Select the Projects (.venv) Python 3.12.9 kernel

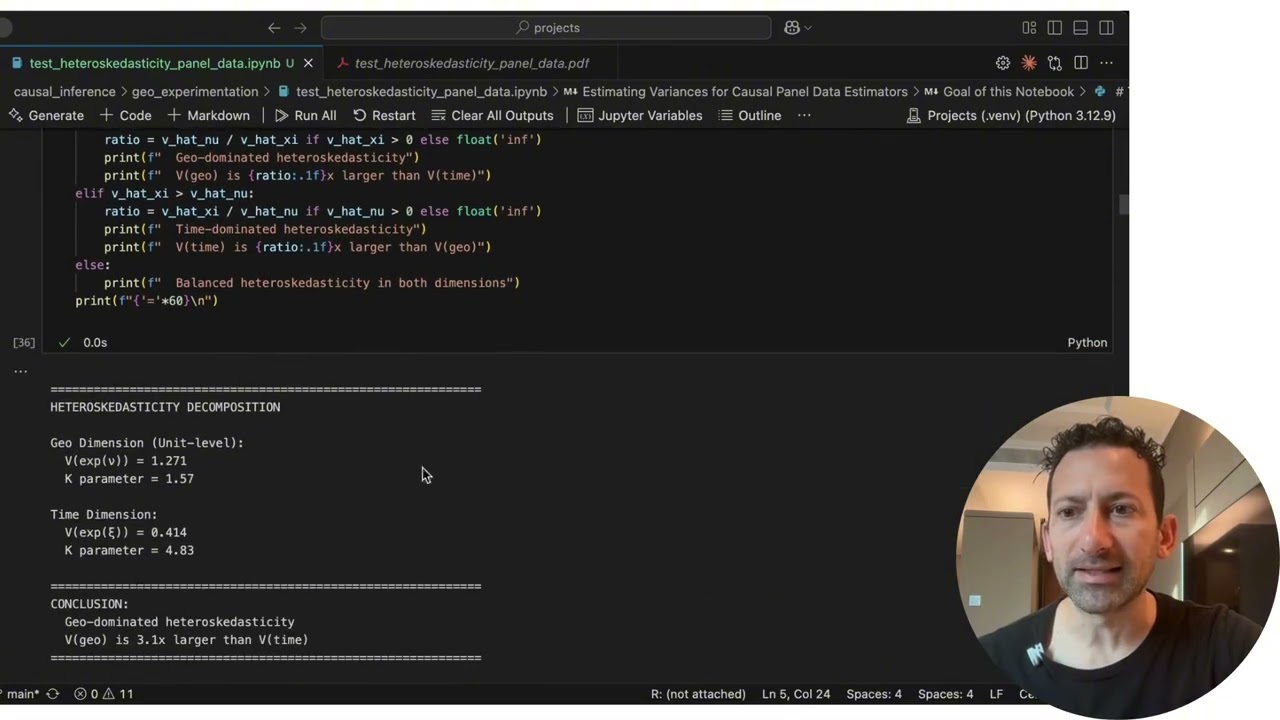[1011, 115]
